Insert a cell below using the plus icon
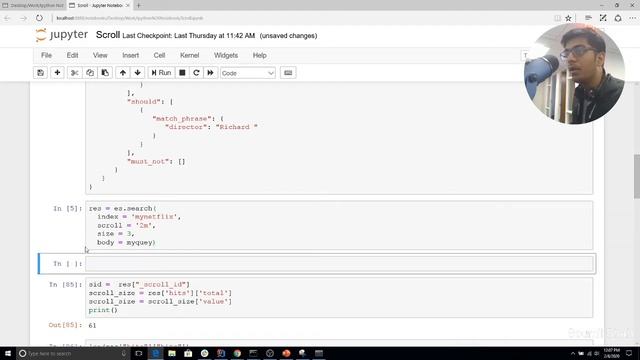This screenshot has width=640, height=360. click(x=57, y=73)
